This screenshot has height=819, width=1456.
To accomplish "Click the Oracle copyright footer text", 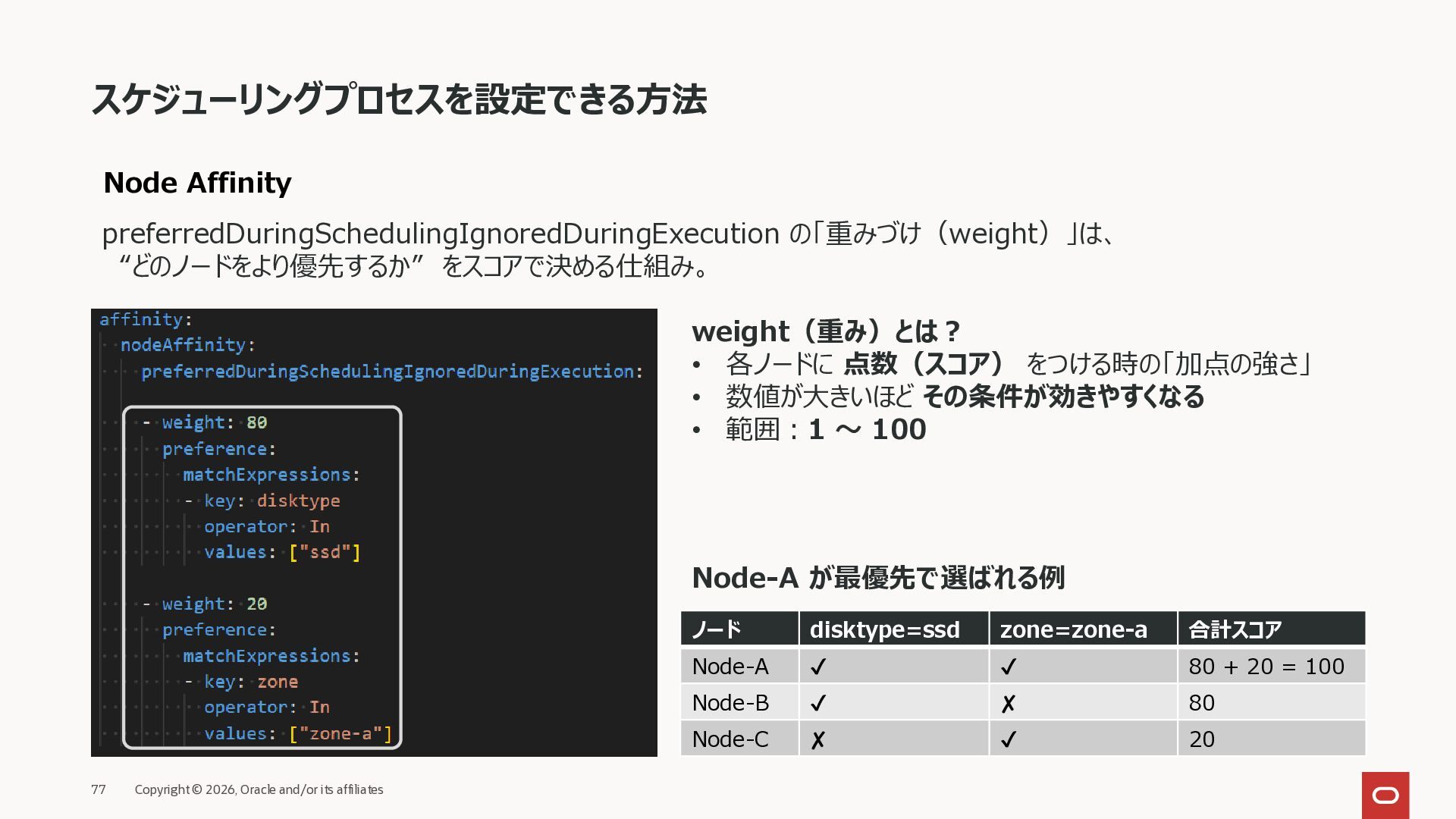I will pos(259,789).
